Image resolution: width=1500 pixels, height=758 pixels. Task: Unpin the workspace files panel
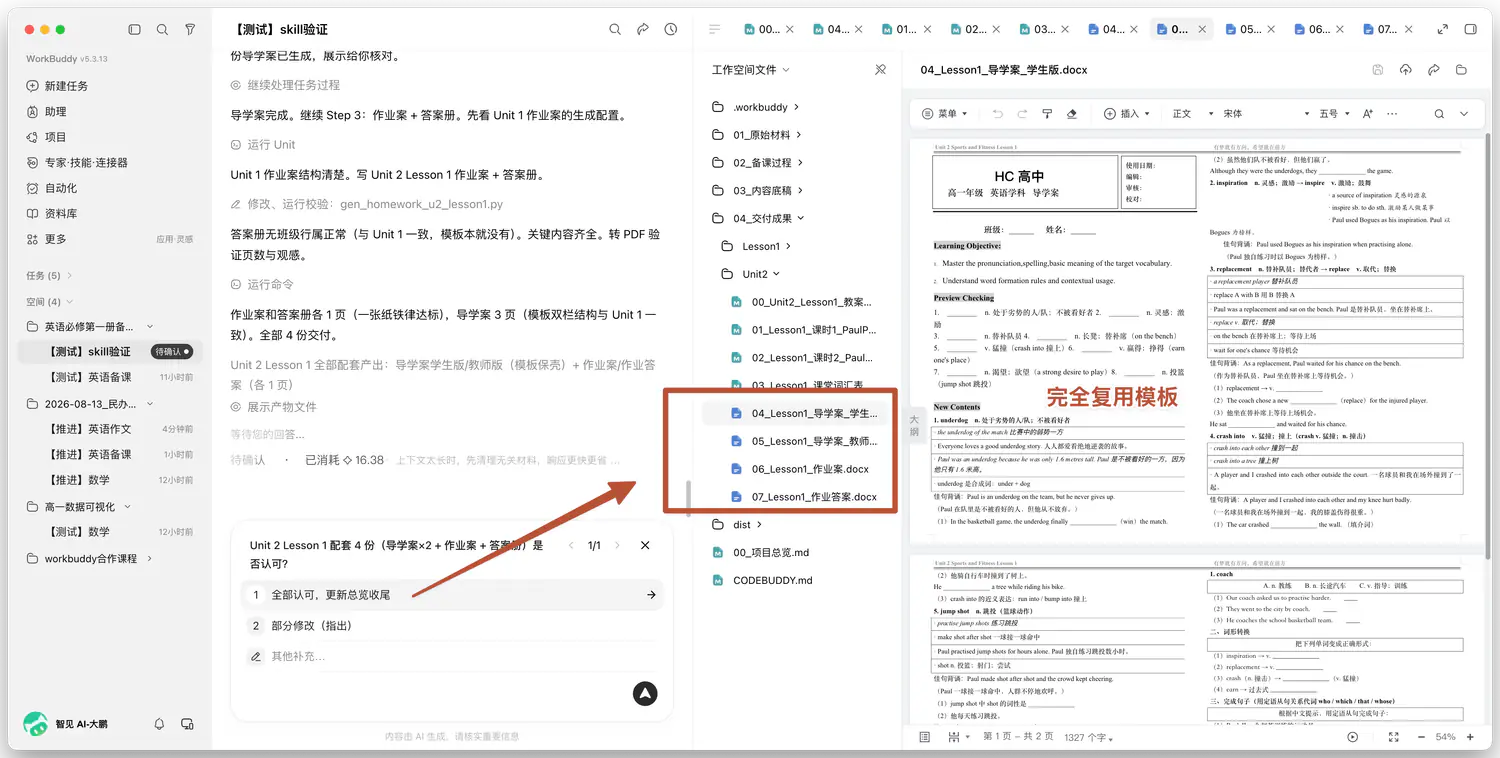click(880, 70)
